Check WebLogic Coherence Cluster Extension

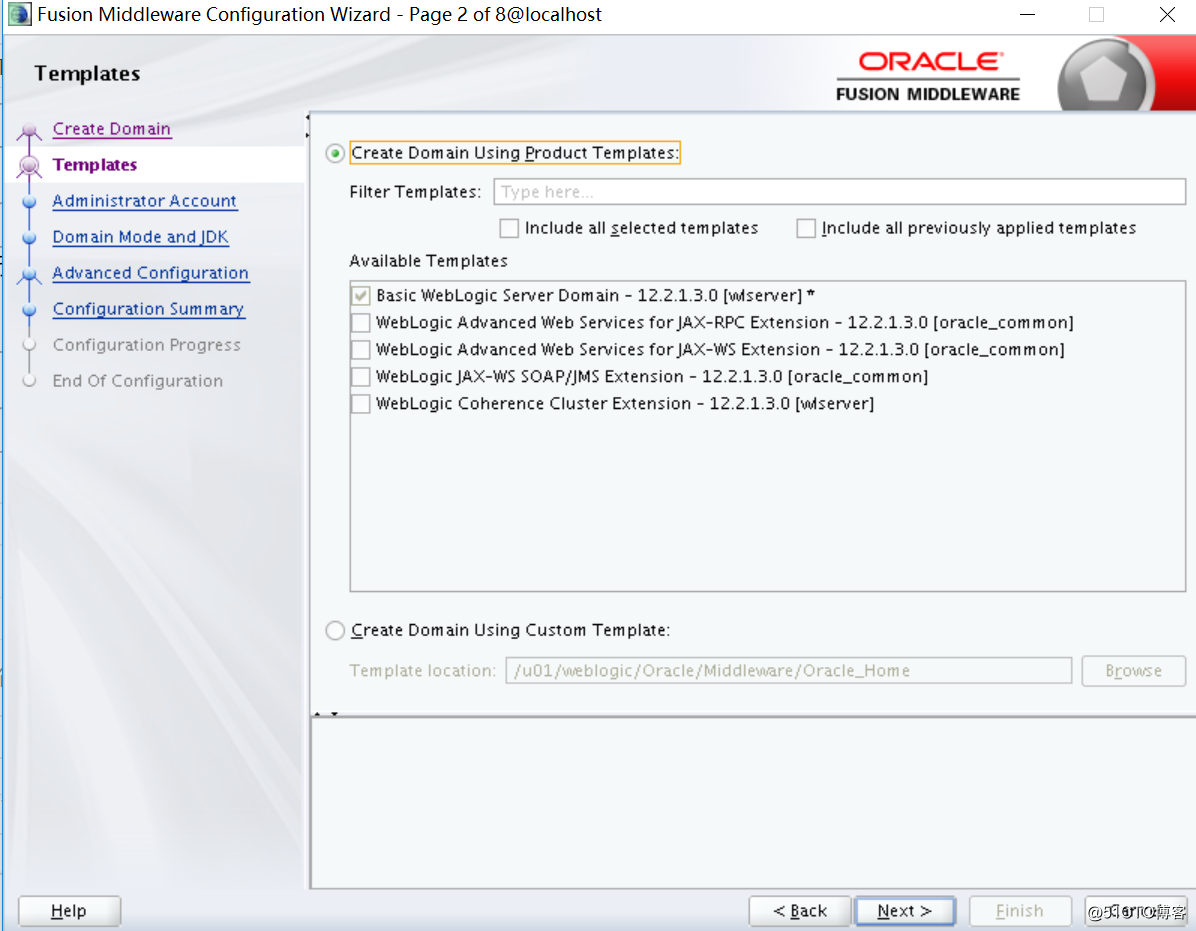click(361, 403)
